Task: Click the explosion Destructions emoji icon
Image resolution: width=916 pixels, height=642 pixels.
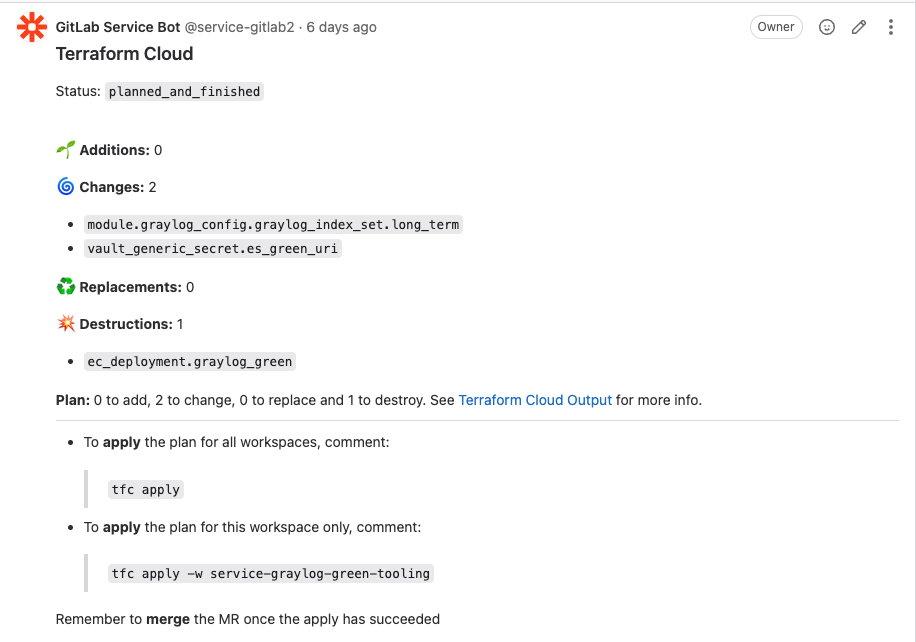Action: (65, 324)
